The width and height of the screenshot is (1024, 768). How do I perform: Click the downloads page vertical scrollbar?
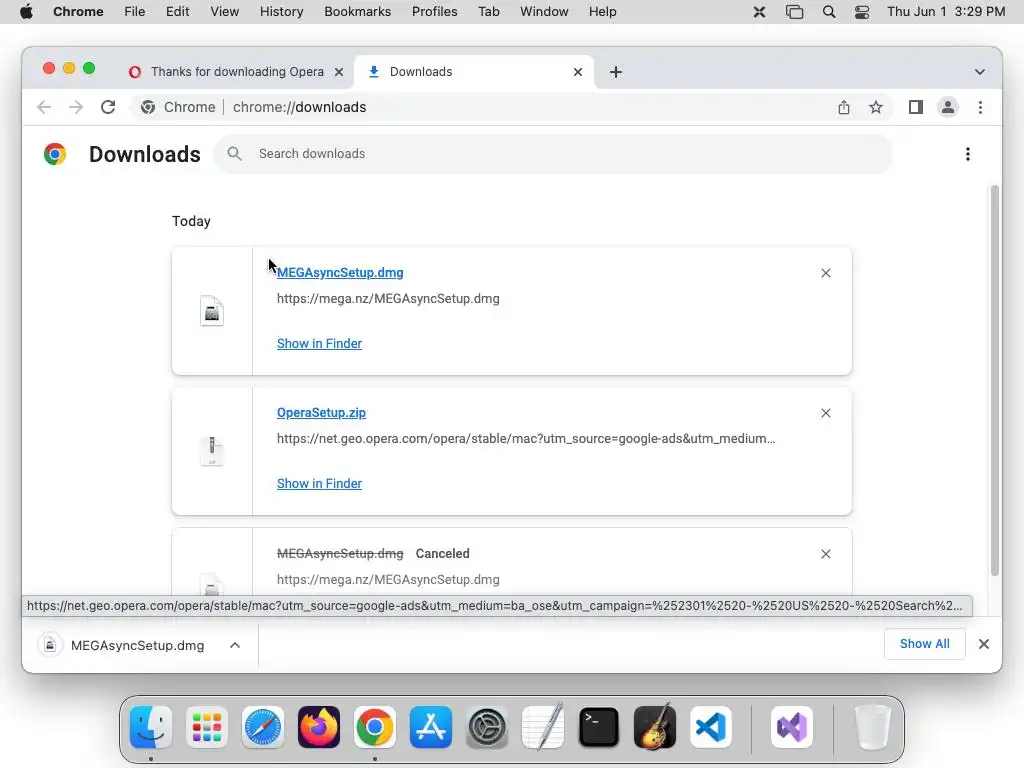(x=995, y=381)
